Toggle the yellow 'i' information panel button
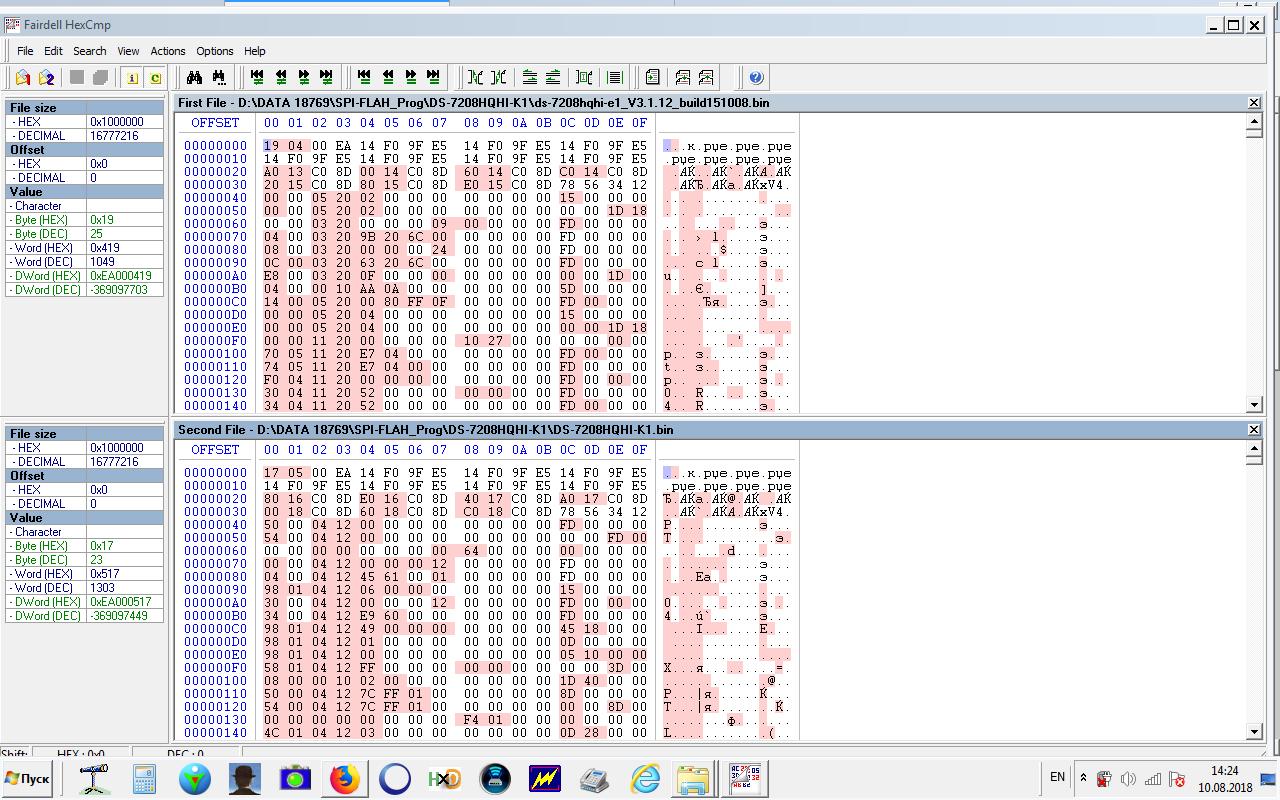This screenshot has height=800, width=1280. (x=132, y=77)
